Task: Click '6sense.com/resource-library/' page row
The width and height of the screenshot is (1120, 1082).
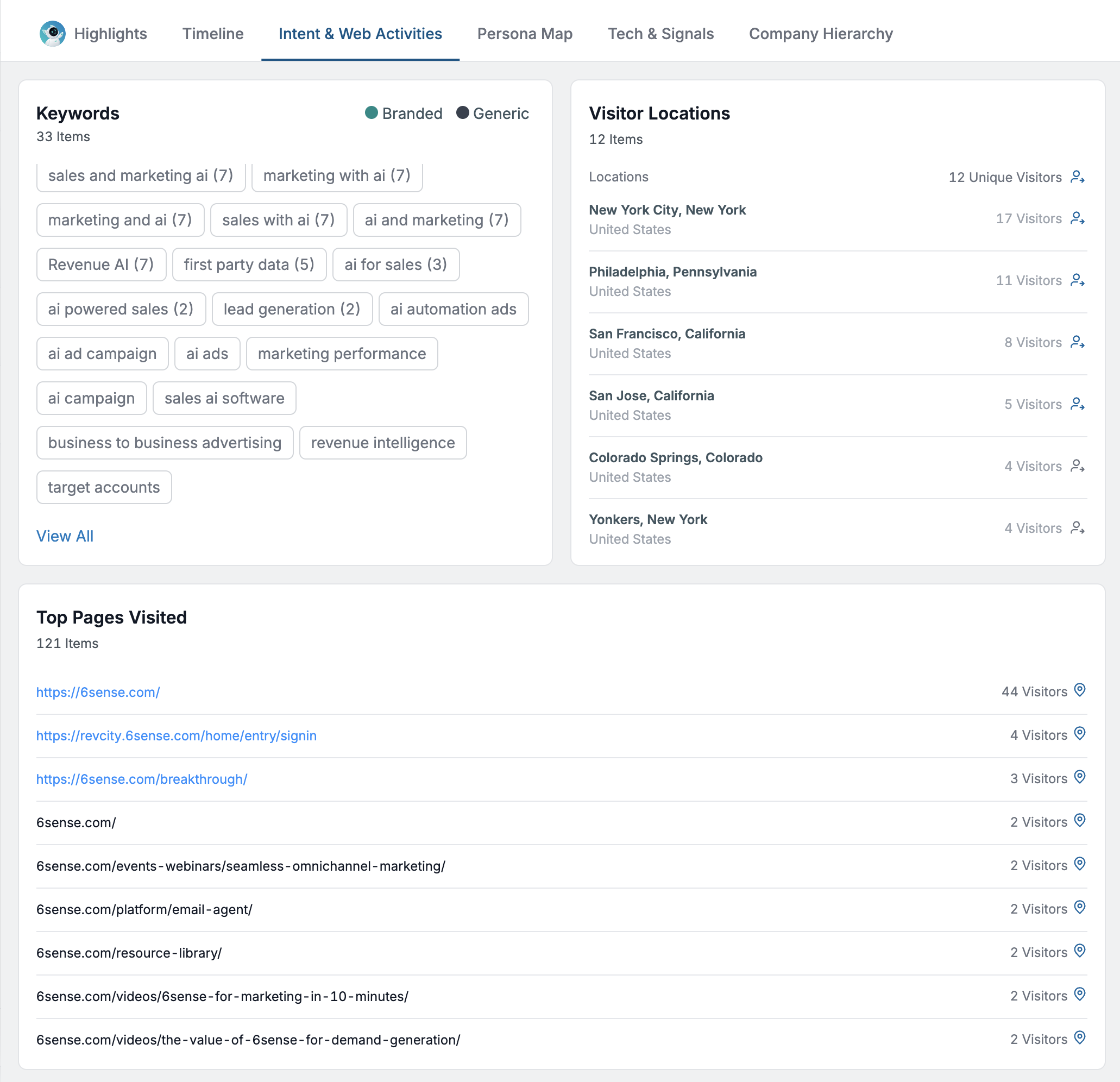Action: [x=561, y=953]
